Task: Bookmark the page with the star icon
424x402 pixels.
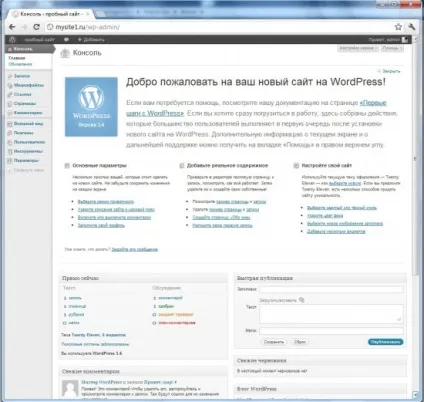Action: click(x=398, y=27)
